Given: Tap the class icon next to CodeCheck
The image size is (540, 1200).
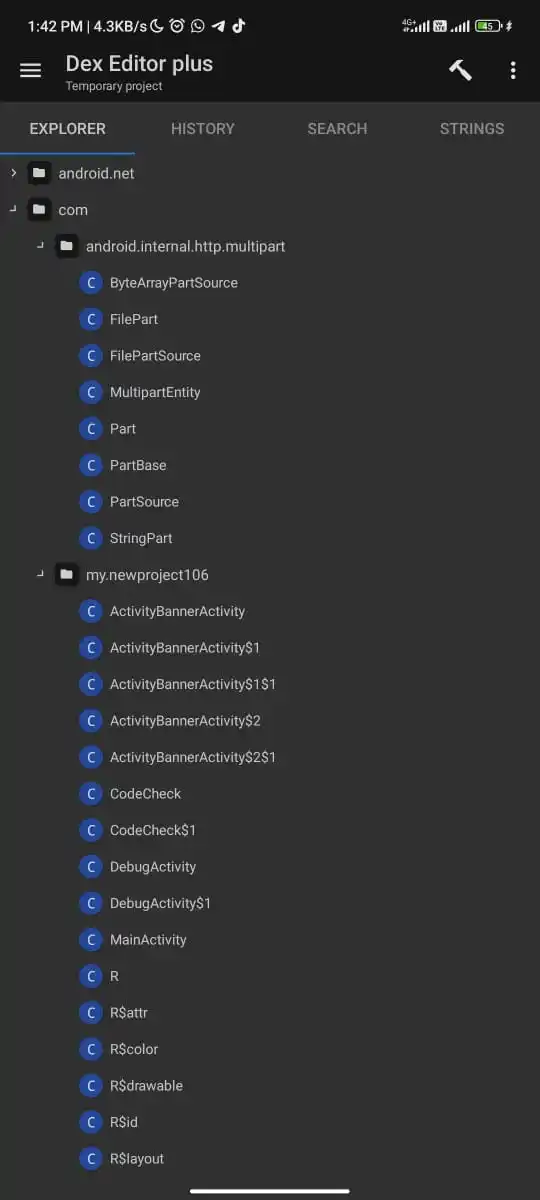Looking at the screenshot, I should 91,794.
